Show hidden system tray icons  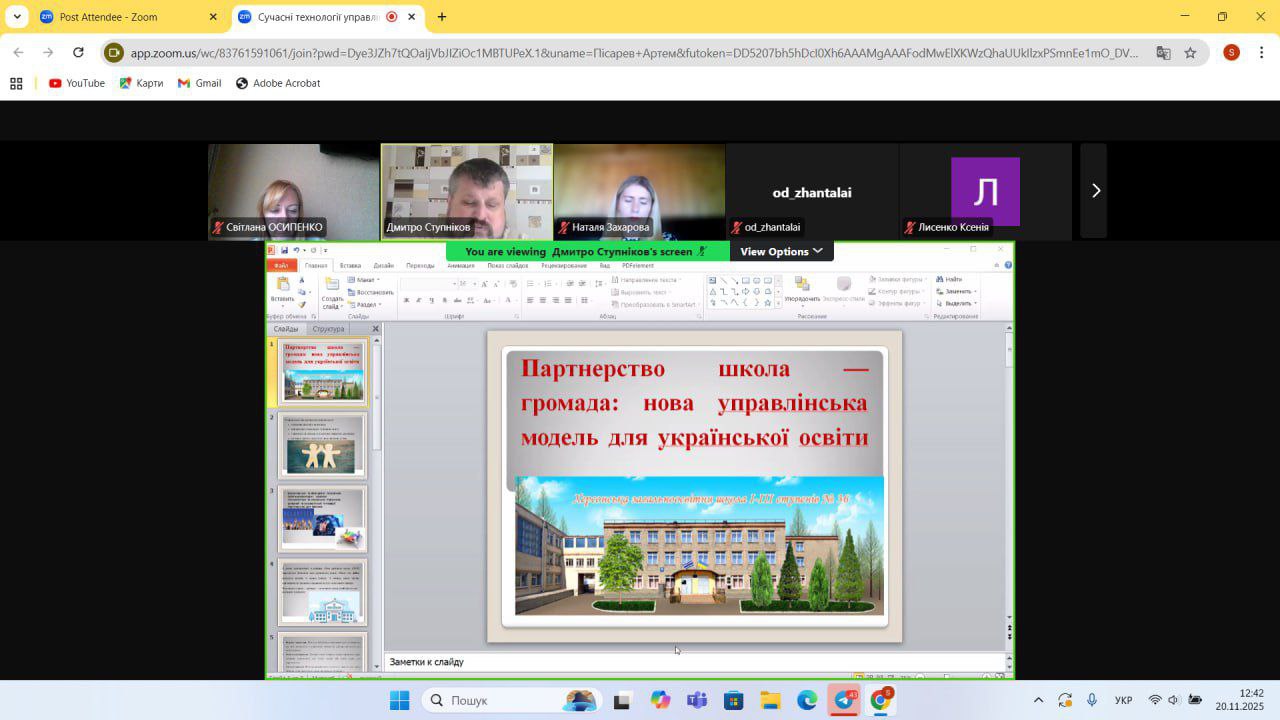click(x=1038, y=700)
